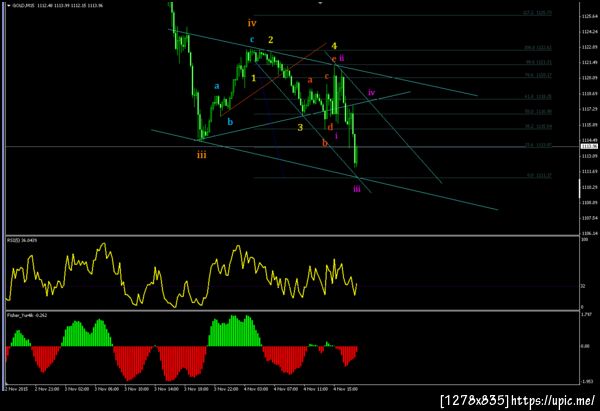
Task: Select the cyan 'c' wave label
Action: click(x=252, y=39)
